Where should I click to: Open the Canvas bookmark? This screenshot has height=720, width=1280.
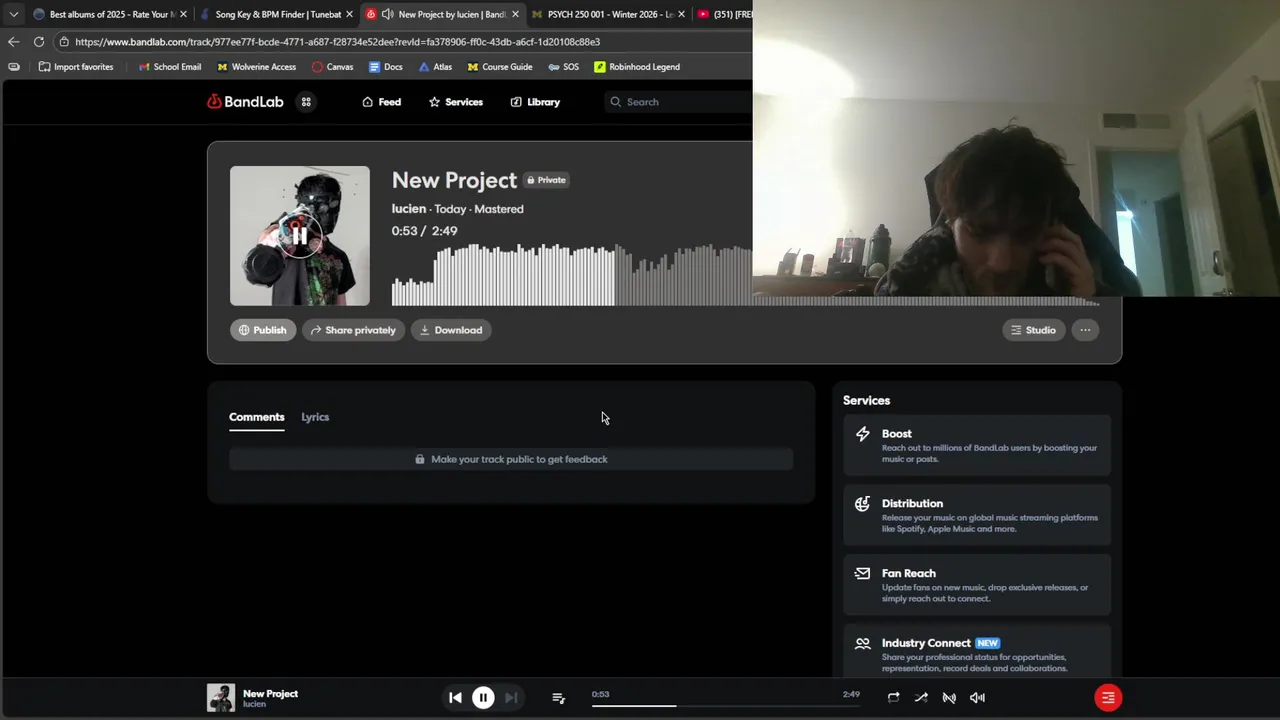[332, 67]
